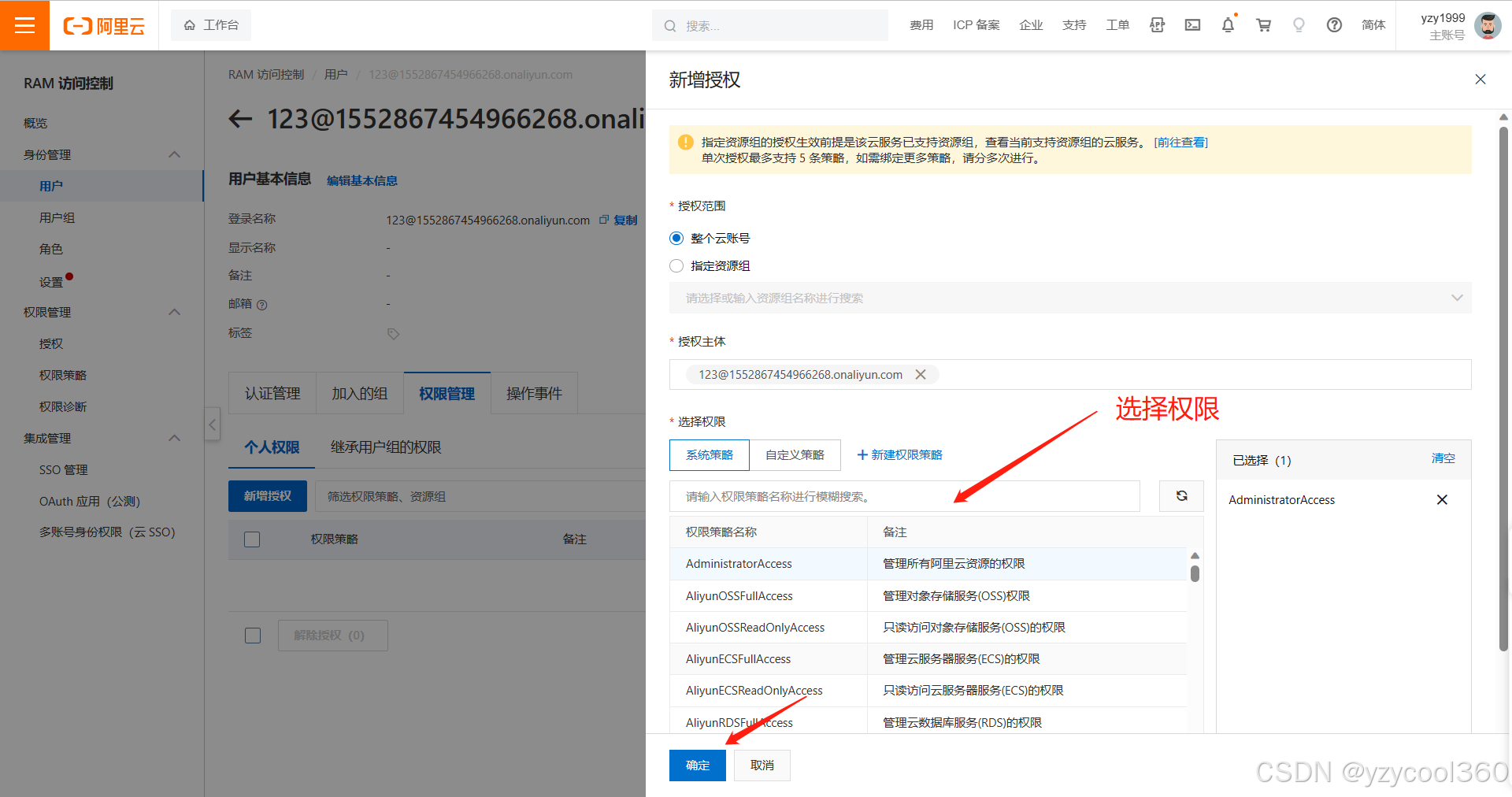Open the 前往查看 link
Viewport: 1512px width, 797px height.
coord(1180,143)
